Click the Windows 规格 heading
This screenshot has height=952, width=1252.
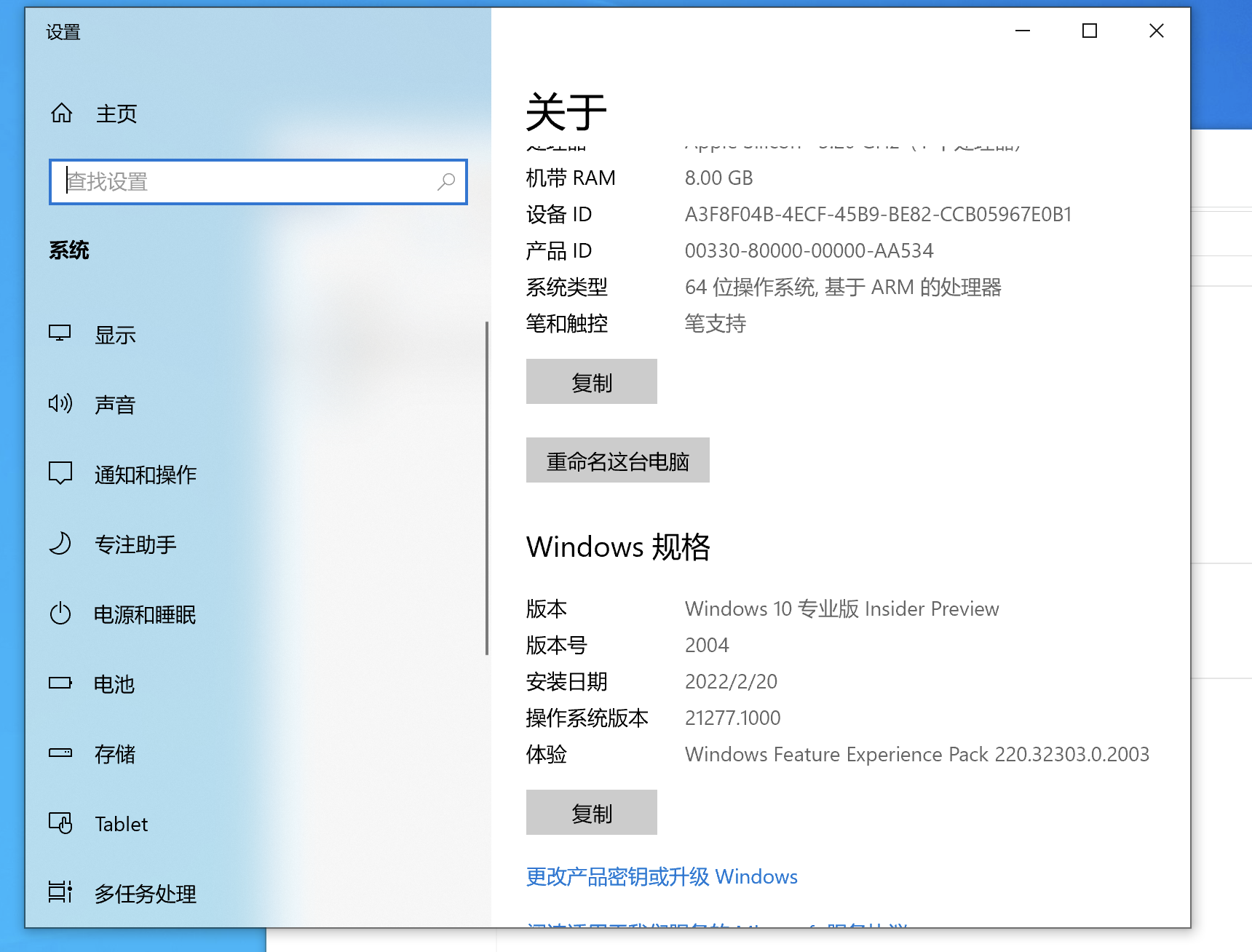click(618, 547)
